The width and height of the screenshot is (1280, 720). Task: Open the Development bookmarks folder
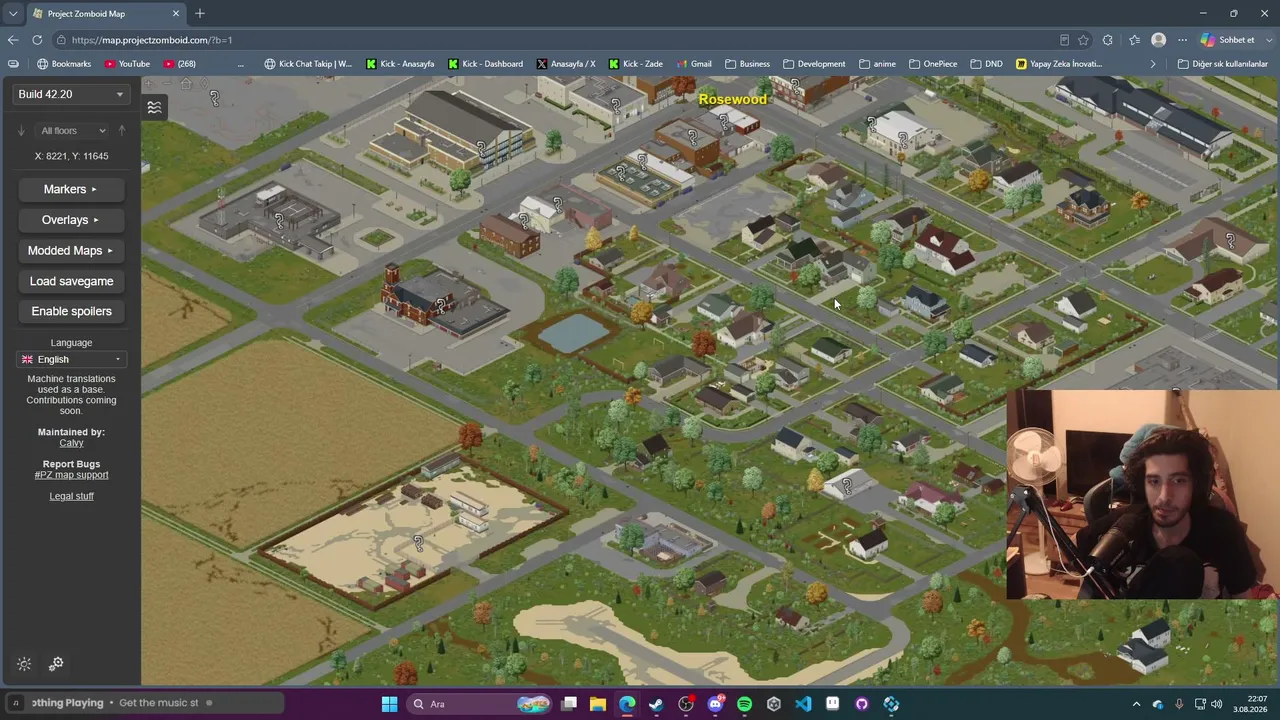tap(813, 64)
